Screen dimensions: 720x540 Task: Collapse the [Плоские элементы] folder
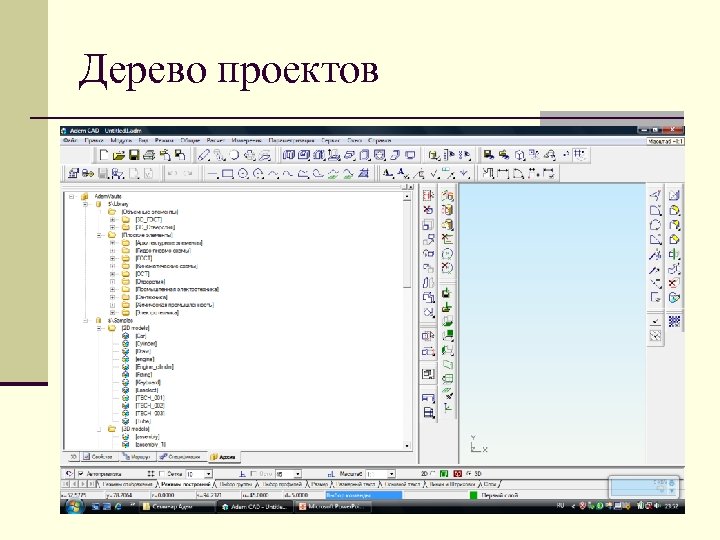99,235
